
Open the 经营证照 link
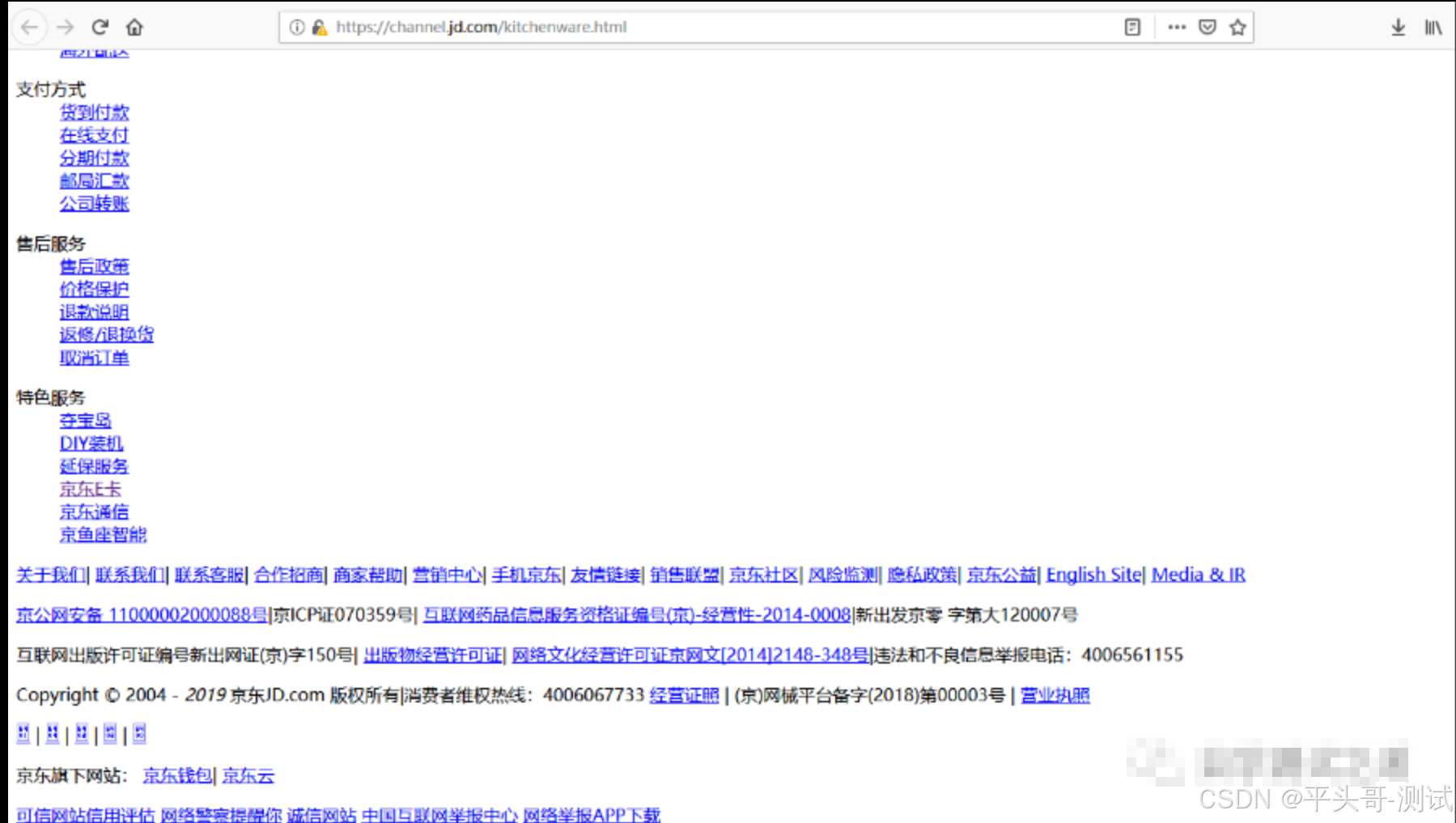click(x=684, y=695)
